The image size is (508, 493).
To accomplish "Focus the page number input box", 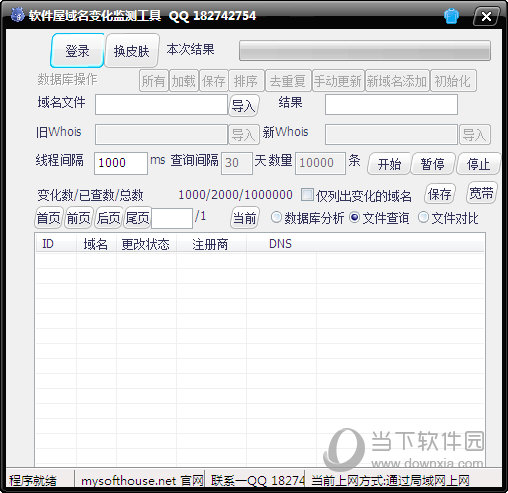I will pos(172,218).
